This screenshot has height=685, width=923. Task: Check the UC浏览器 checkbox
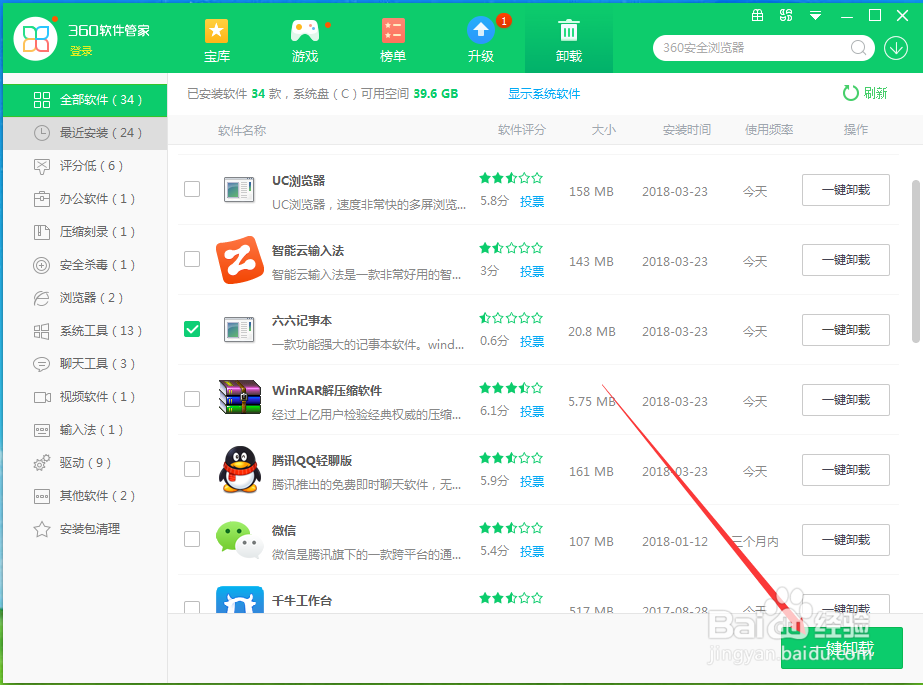tap(192, 189)
